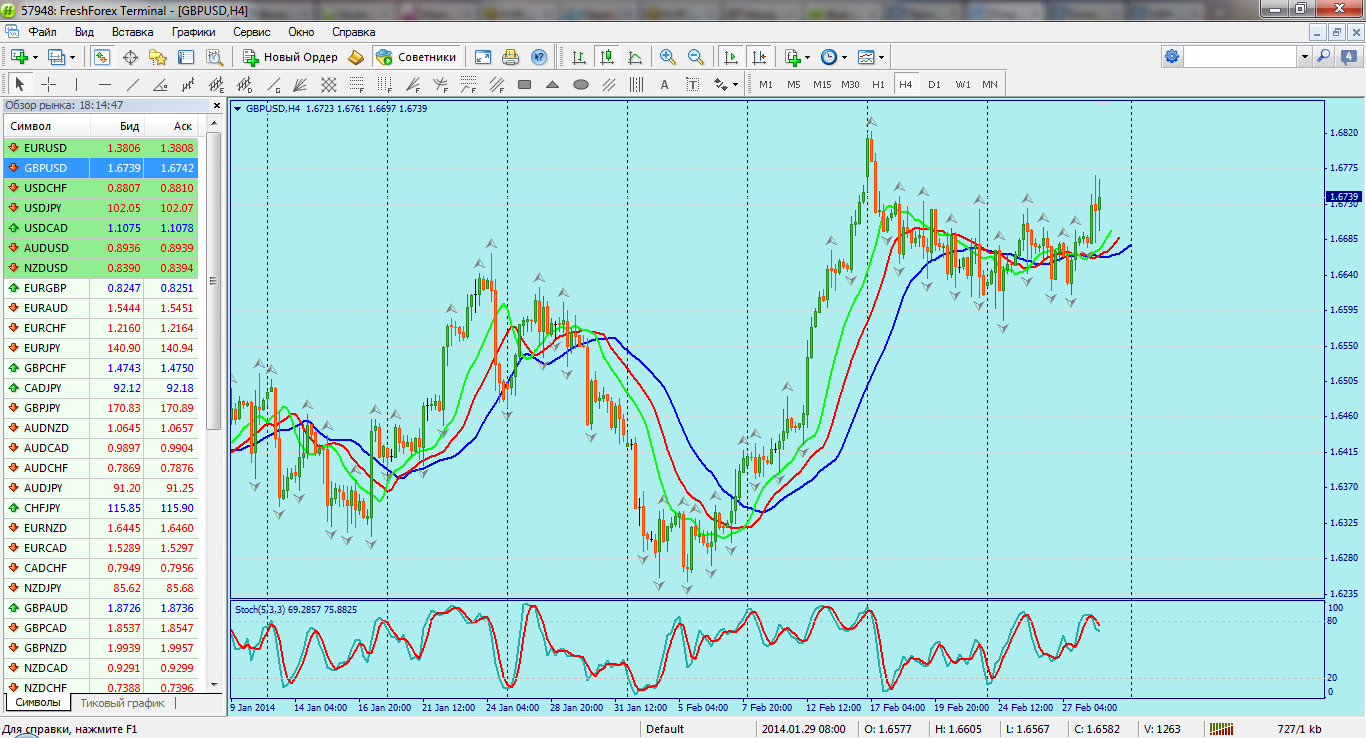Pick the trendline drawing tool
The width and height of the screenshot is (1366, 738).
tap(132, 85)
